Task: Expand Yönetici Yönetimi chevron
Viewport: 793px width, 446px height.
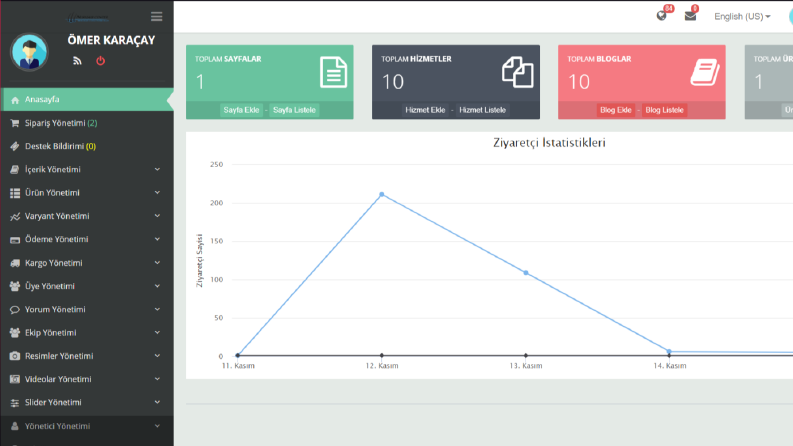Action: (157, 426)
